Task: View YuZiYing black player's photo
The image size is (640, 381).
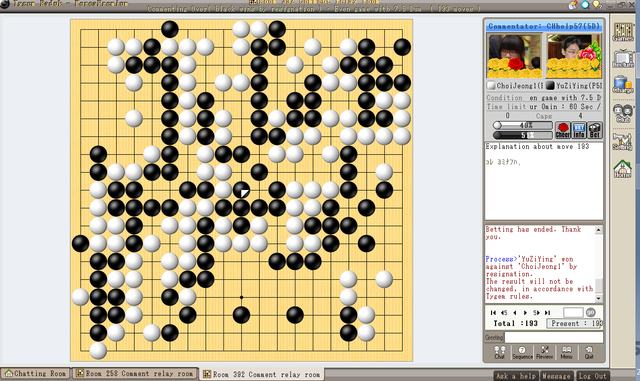Action: click(573, 56)
